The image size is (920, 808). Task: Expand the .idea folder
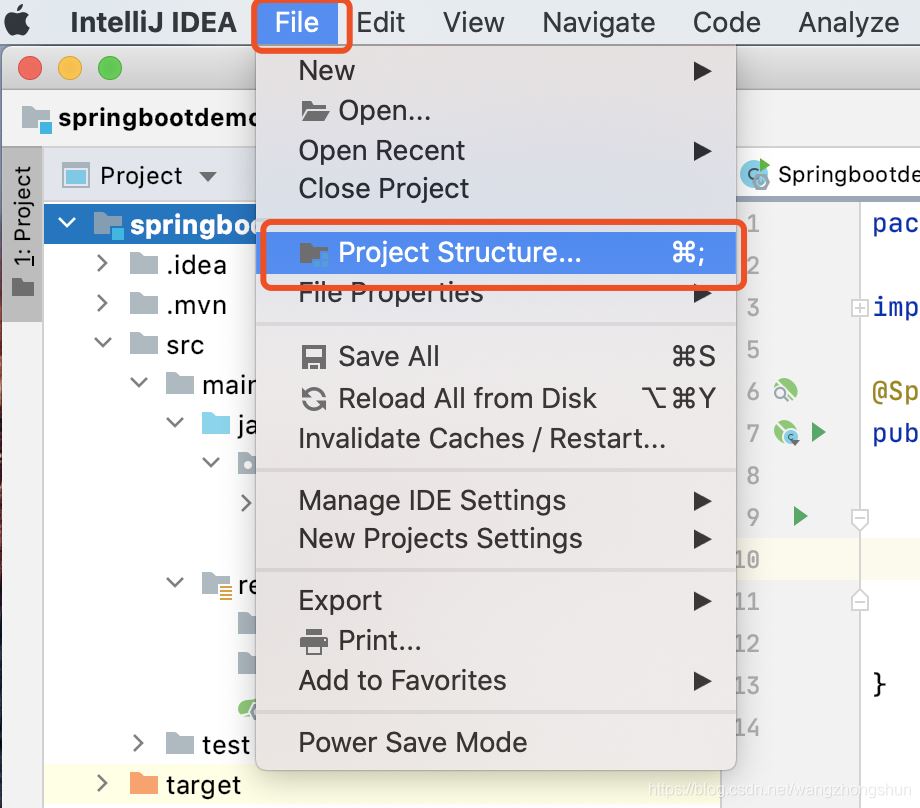[100, 264]
